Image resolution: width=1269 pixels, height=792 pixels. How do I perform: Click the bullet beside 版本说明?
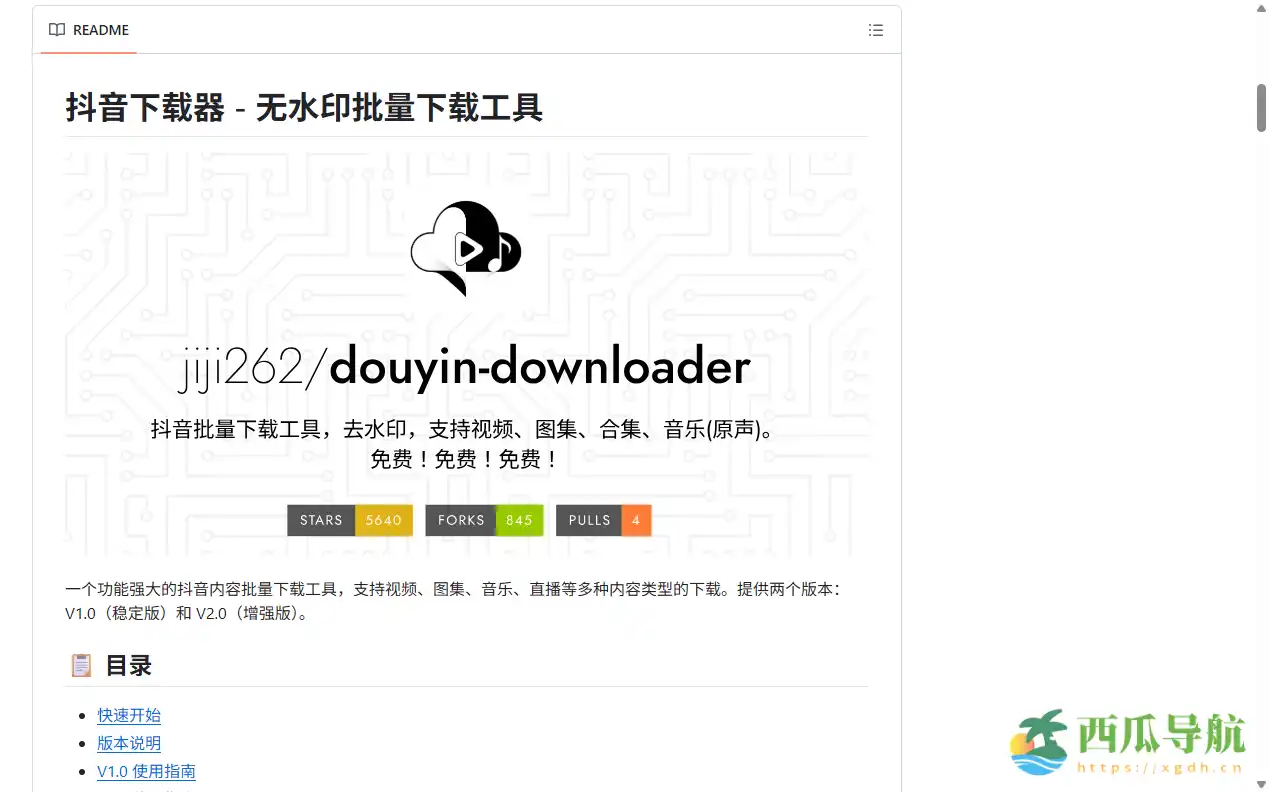[x=83, y=742]
